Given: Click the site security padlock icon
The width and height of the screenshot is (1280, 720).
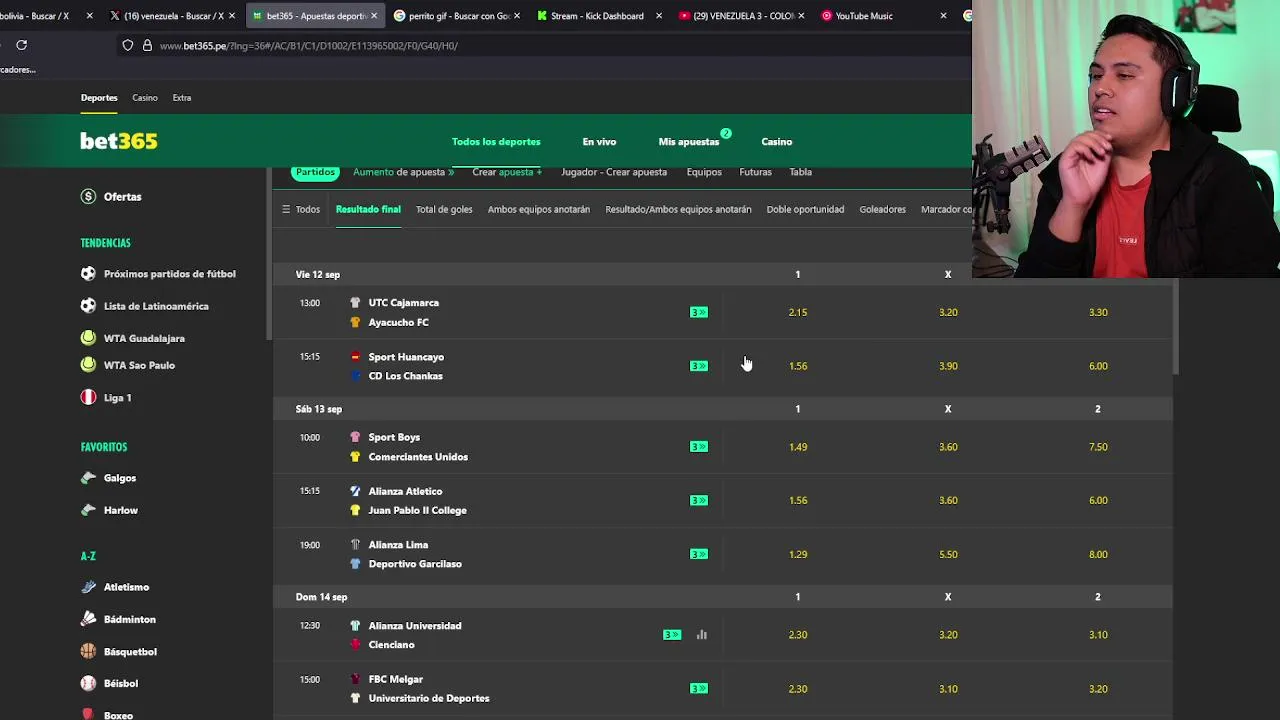Looking at the screenshot, I should click(x=147, y=45).
